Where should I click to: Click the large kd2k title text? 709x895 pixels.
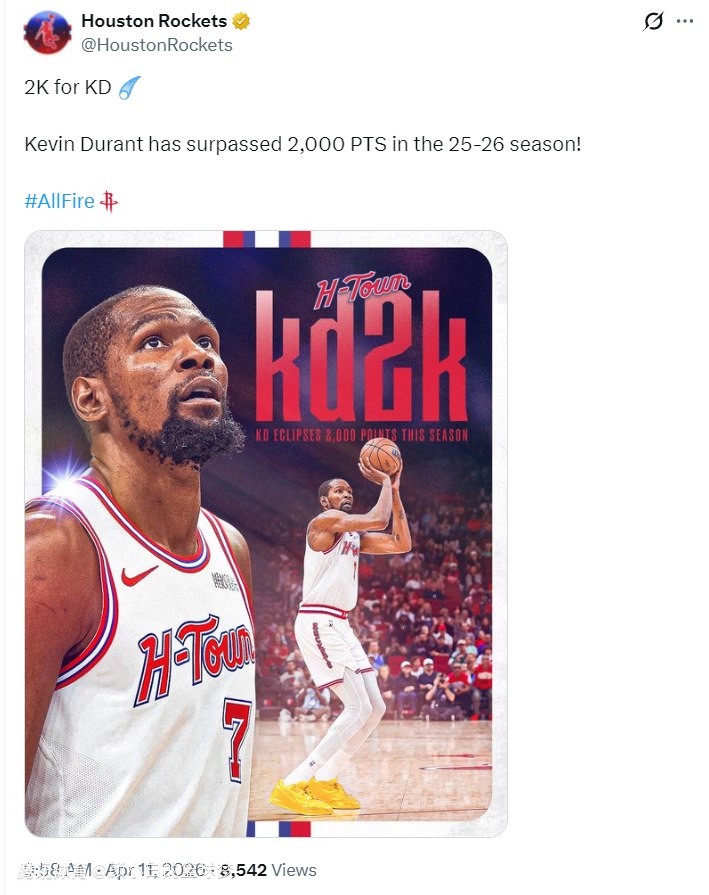[x=361, y=357]
